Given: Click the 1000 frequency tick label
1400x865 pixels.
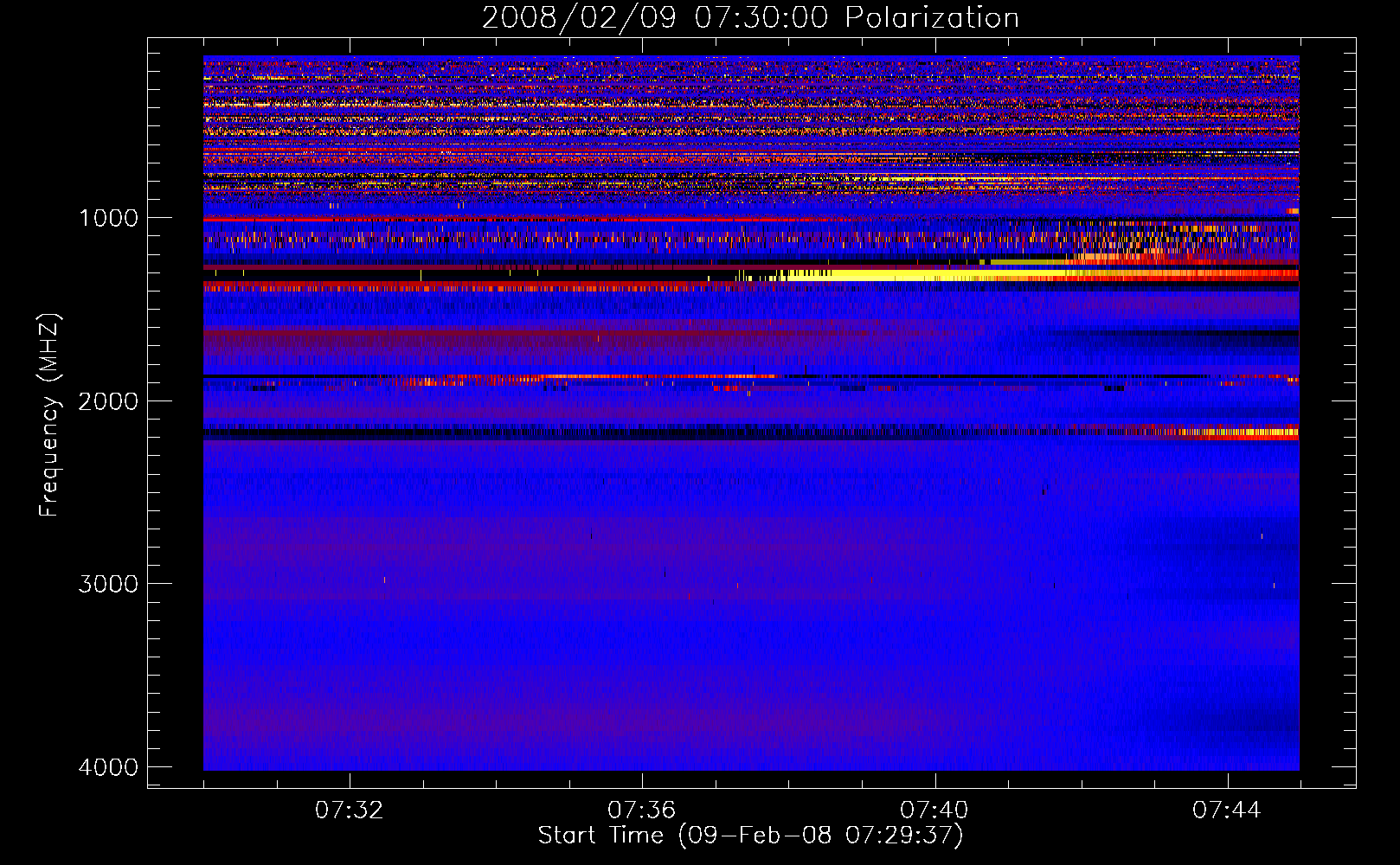Looking at the screenshot, I should 108,218.
